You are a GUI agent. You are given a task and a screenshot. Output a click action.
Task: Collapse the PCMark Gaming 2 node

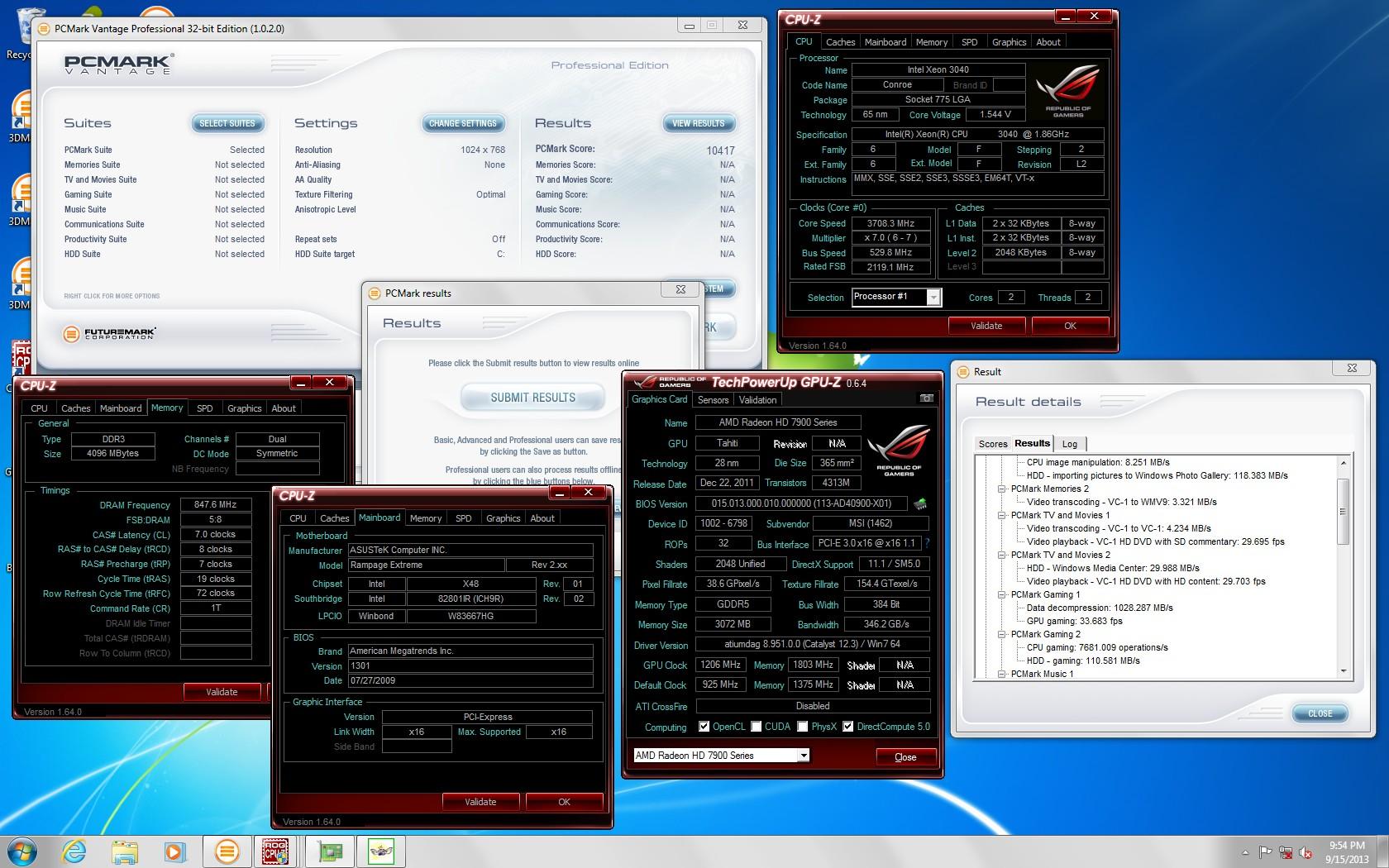1001,634
